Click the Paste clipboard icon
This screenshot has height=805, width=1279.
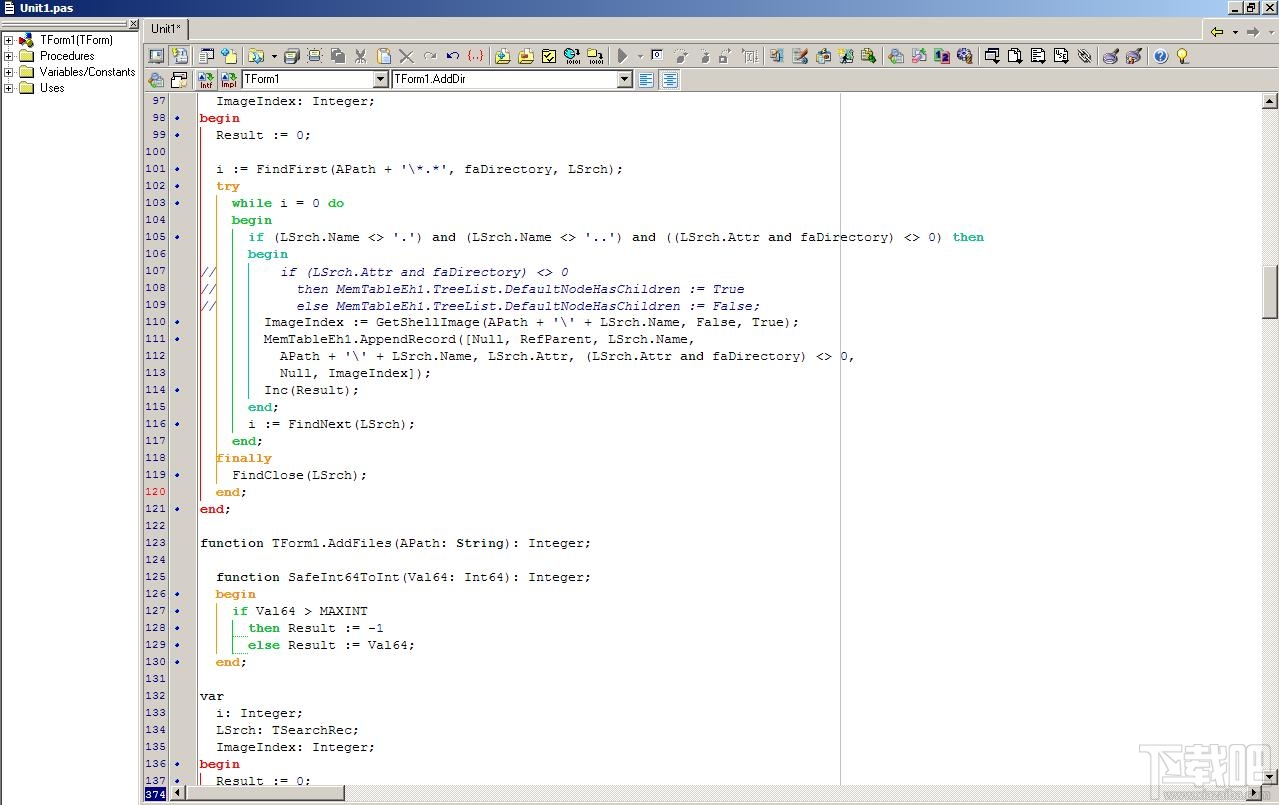383,56
